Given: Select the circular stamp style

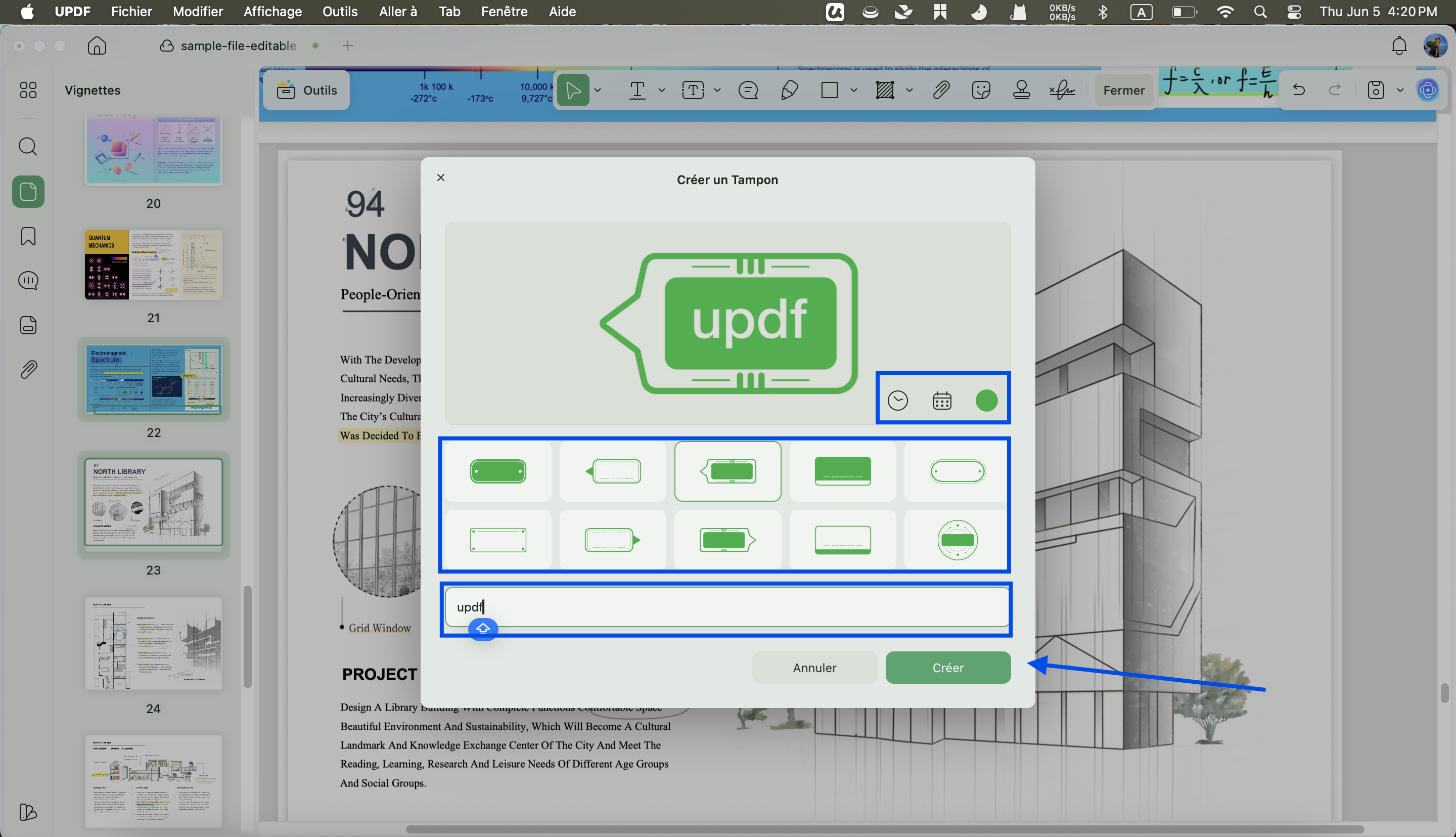Looking at the screenshot, I should (957, 540).
